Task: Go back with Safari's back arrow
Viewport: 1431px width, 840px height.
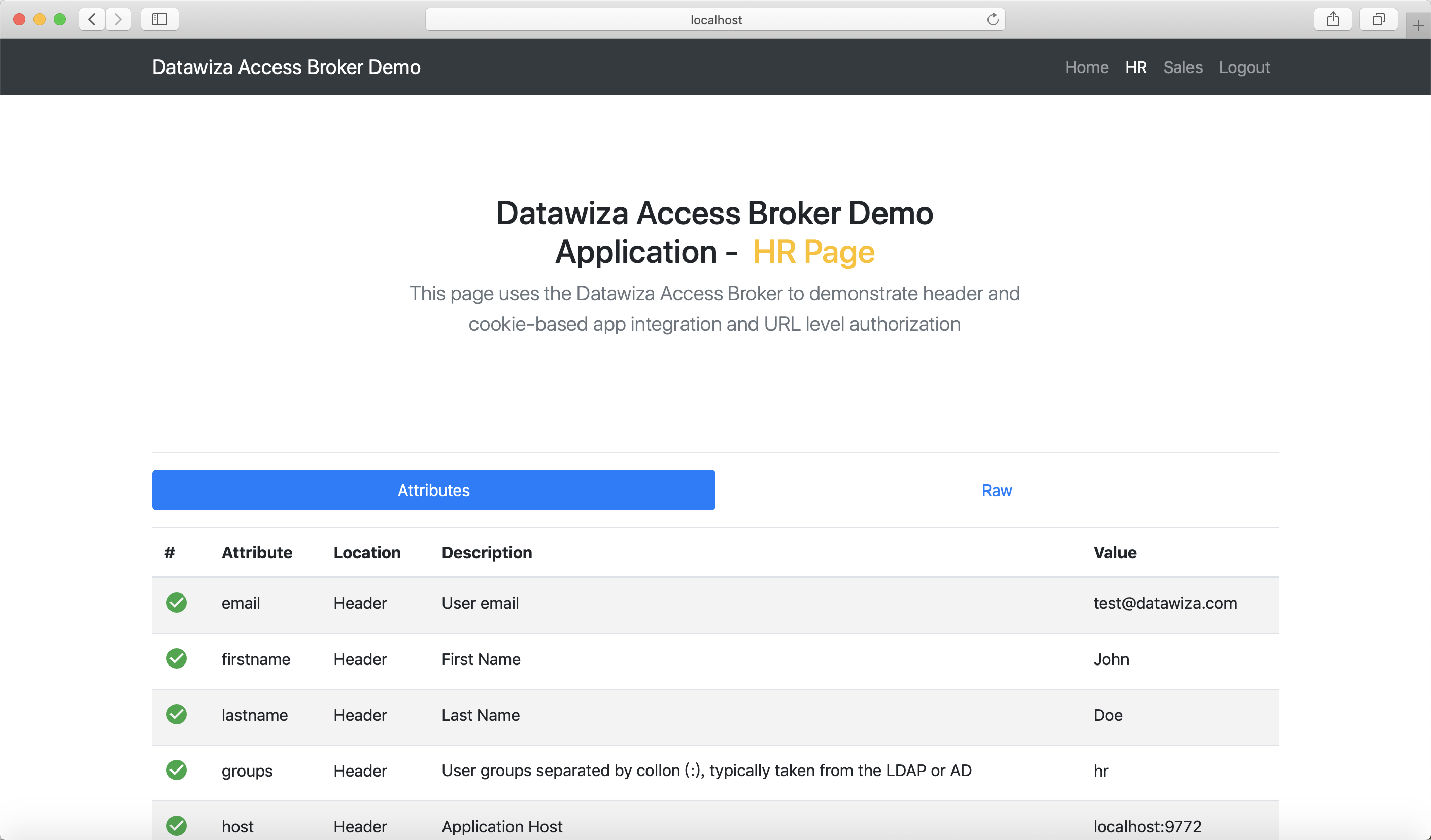Action: [92, 19]
